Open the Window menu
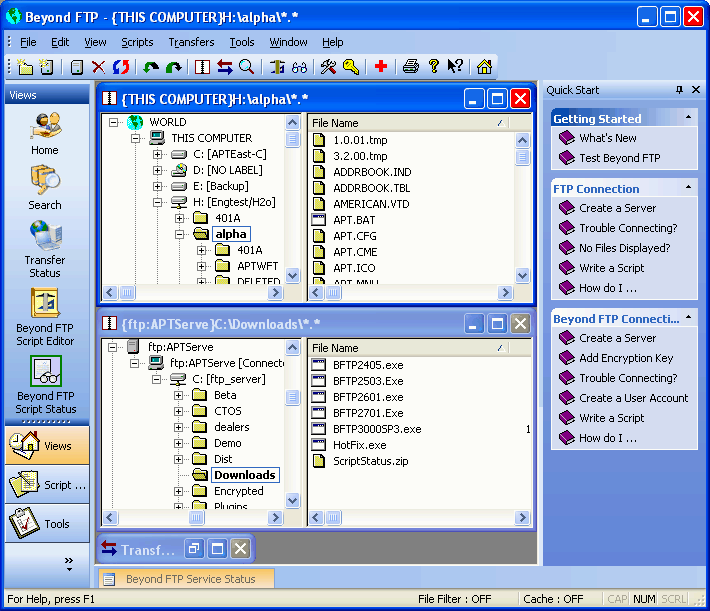710x611 pixels. point(288,42)
